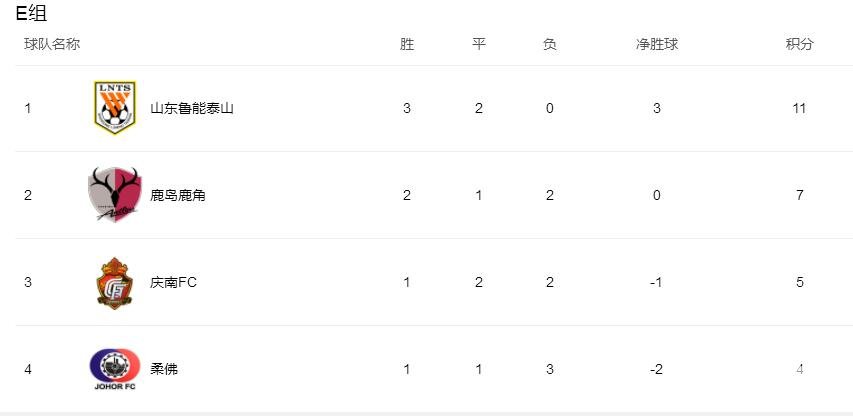This screenshot has height=416, width=853.
Task: Click the Kashima Antlers deer crest
Action: pyautogui.click(x=115, y=195)
